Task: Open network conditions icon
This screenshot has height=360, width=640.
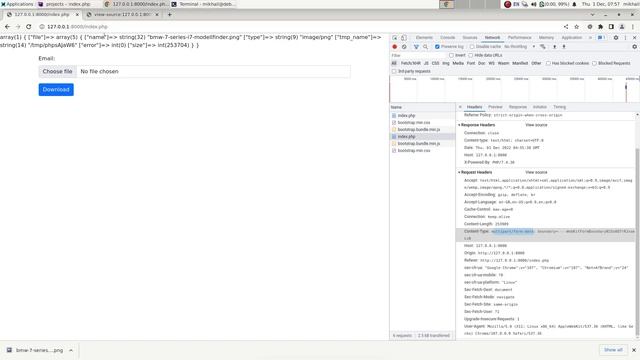Action: click(542, 47)
